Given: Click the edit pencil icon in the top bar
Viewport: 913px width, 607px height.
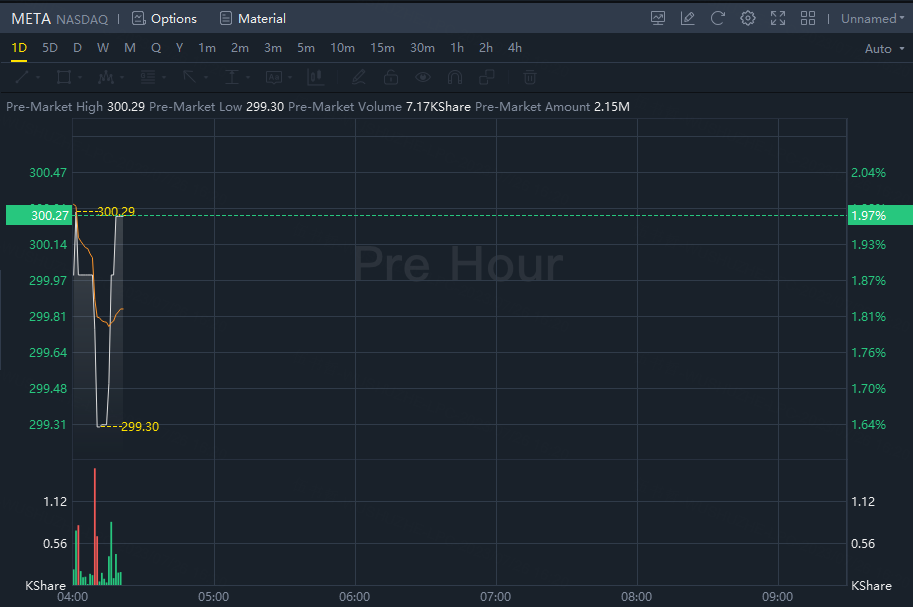Looking at the screenshot, I should point(688,19).
